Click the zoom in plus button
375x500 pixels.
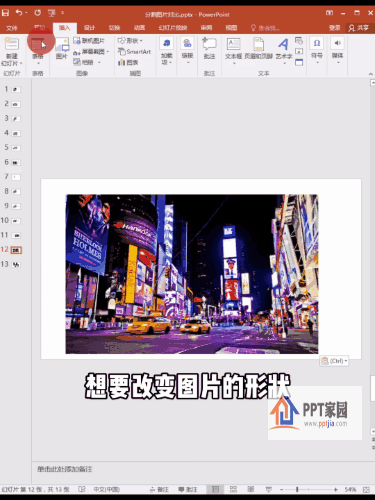click(335, 489)
